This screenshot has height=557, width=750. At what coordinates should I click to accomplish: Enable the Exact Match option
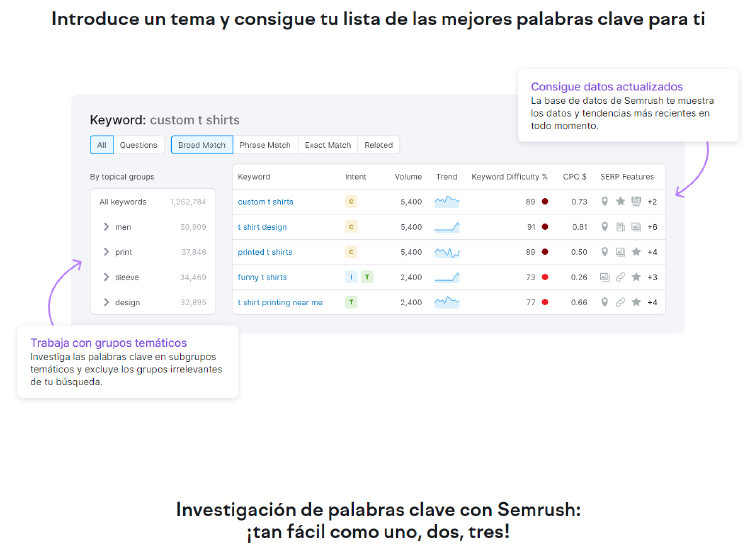click(x=327, y=145)
